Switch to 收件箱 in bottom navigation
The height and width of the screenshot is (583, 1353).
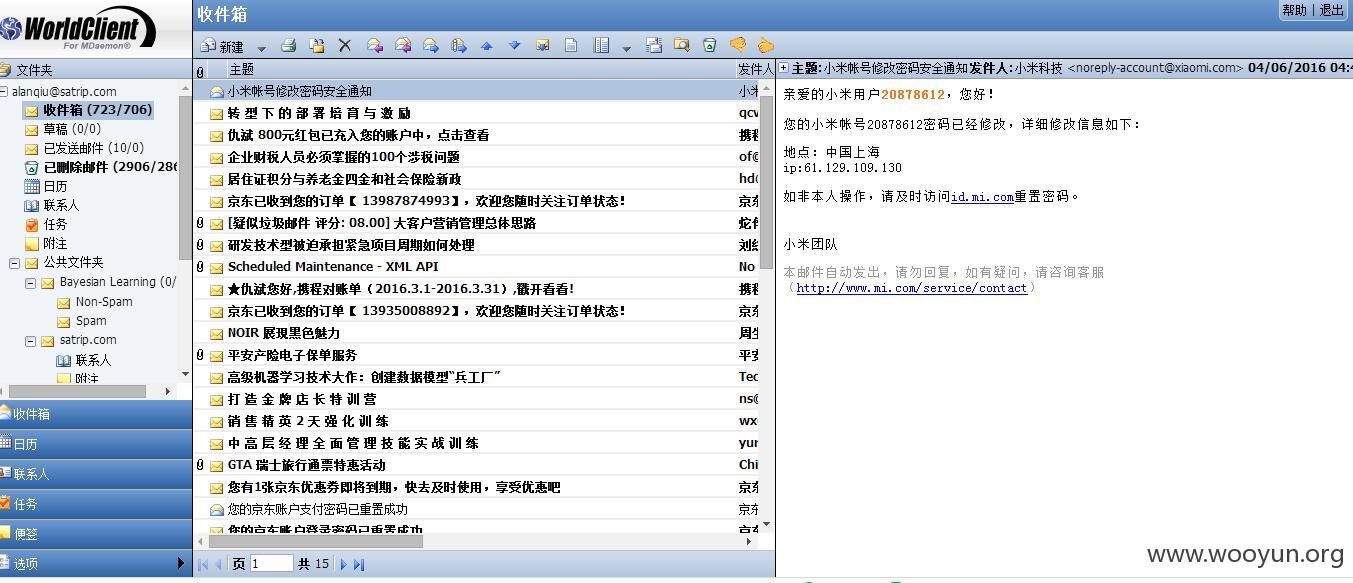96,413
